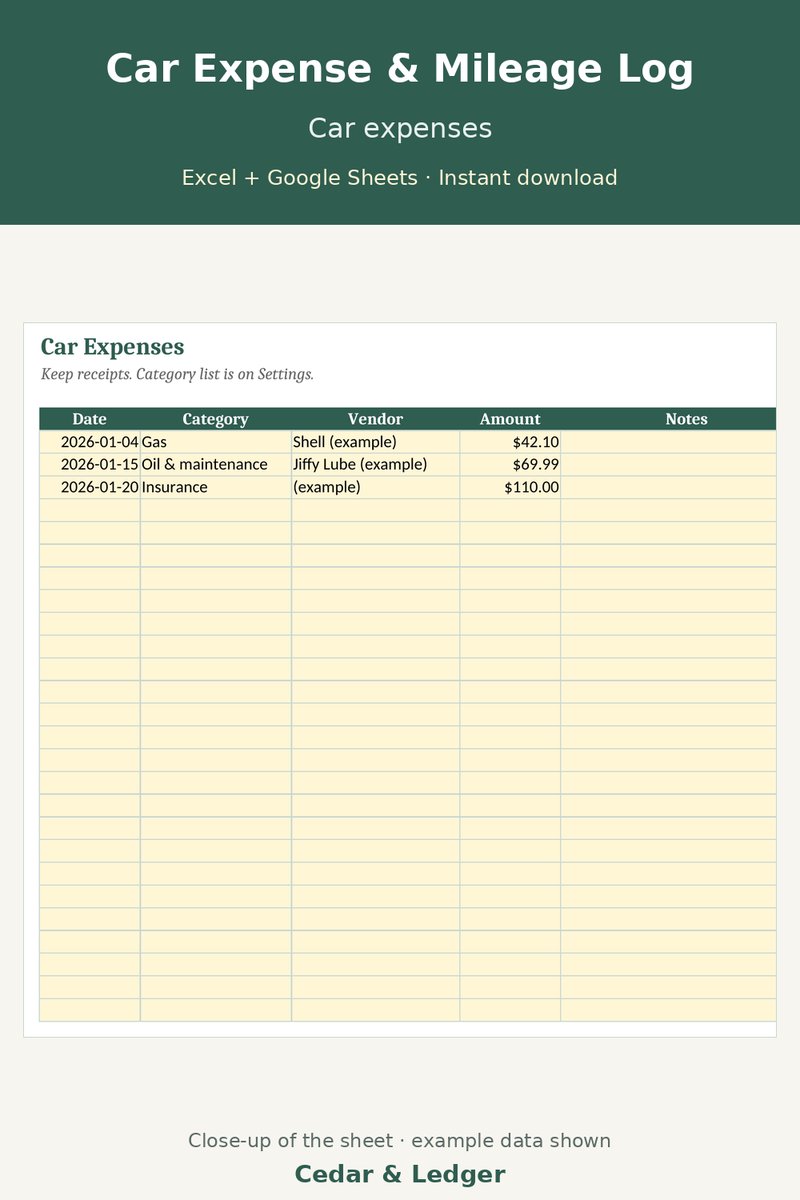Select the "Gas" category cell
The image size is (800, 1200).
[216, 442]
